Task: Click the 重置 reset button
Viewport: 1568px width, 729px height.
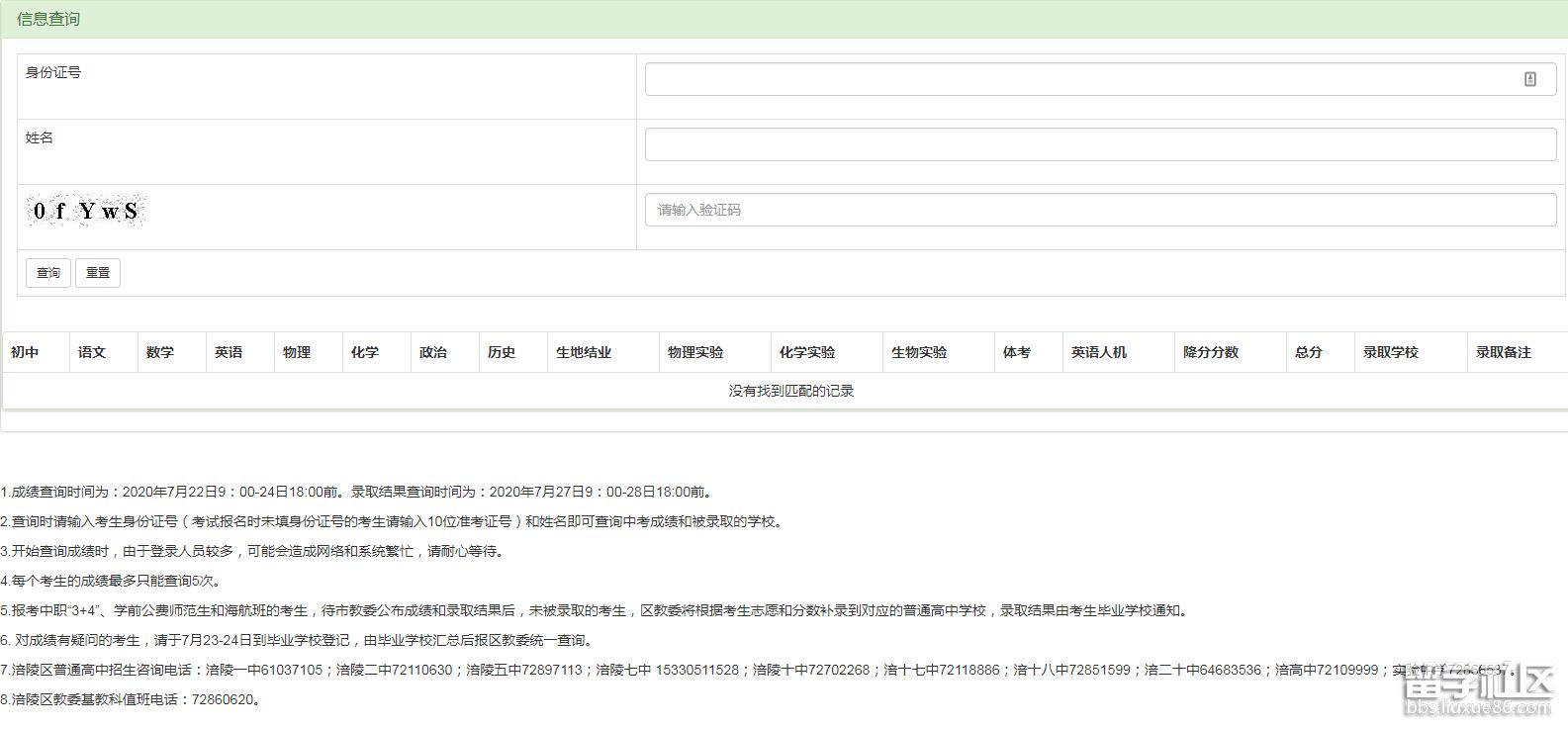Action: click(x=98, y=273)
